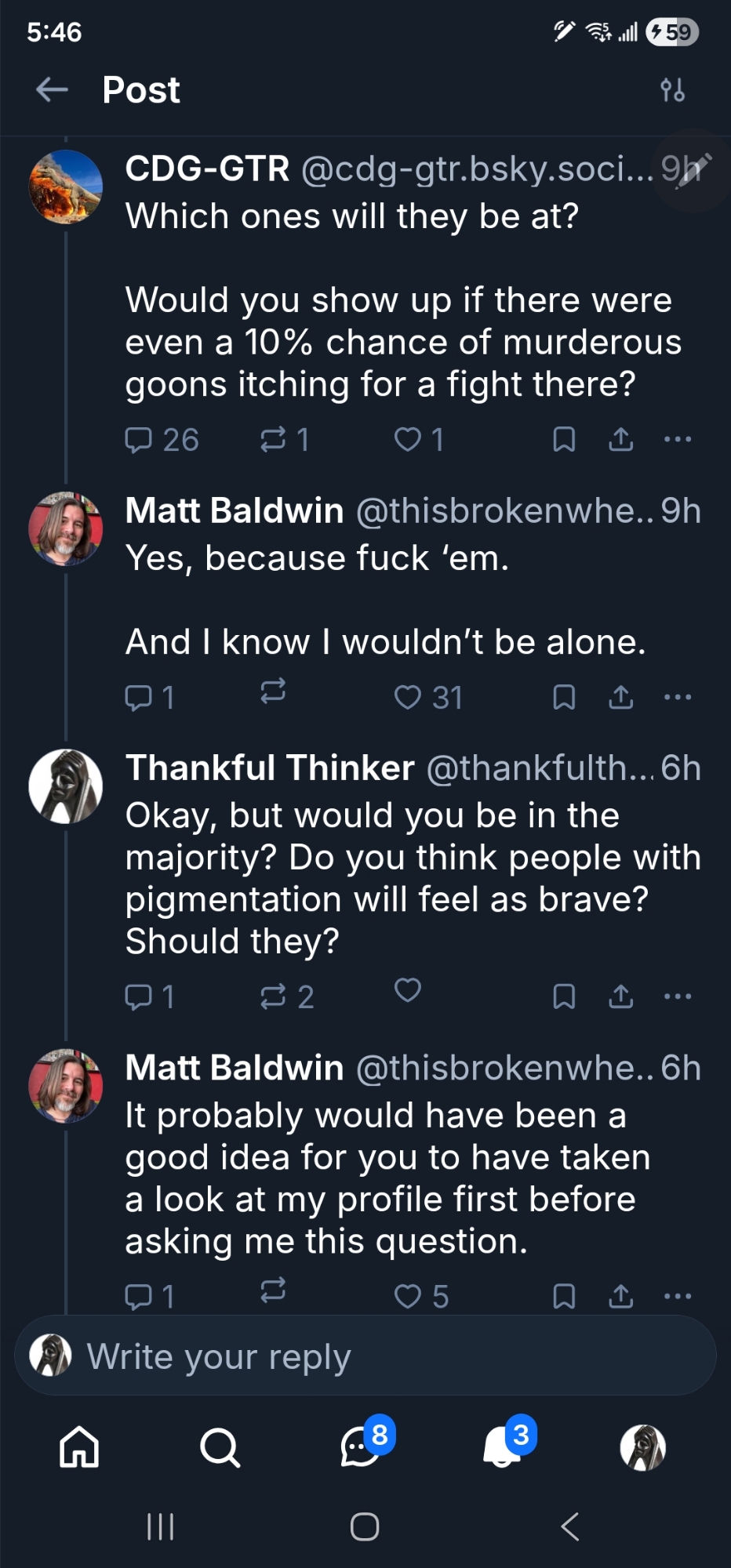Image resolution: width=731 pixels, height=1568 pixels.
Task: Repost Thankful Thinker's reply
Action: (273, 996)
